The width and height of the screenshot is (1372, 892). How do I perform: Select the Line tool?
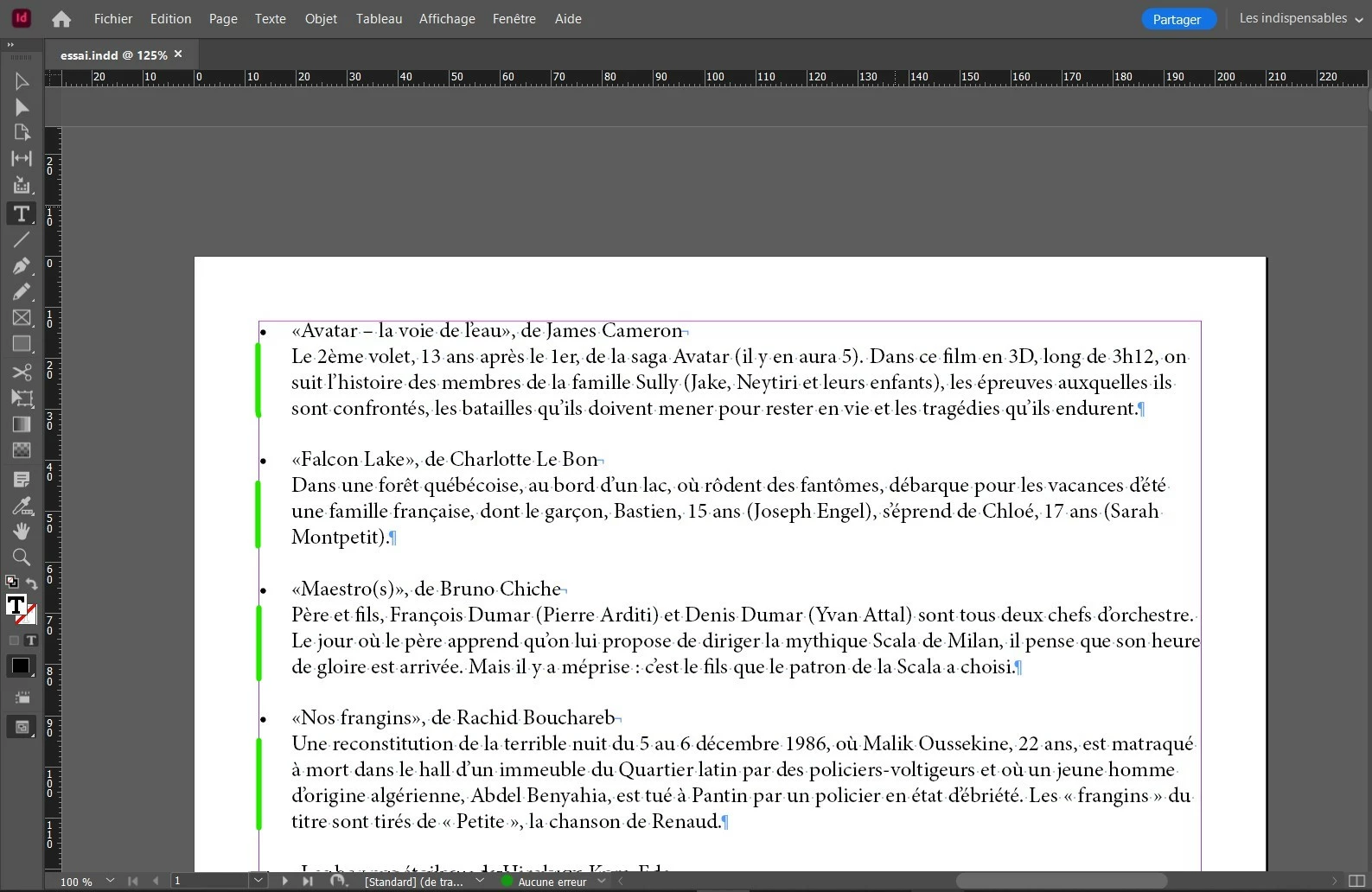click(22, 239)
